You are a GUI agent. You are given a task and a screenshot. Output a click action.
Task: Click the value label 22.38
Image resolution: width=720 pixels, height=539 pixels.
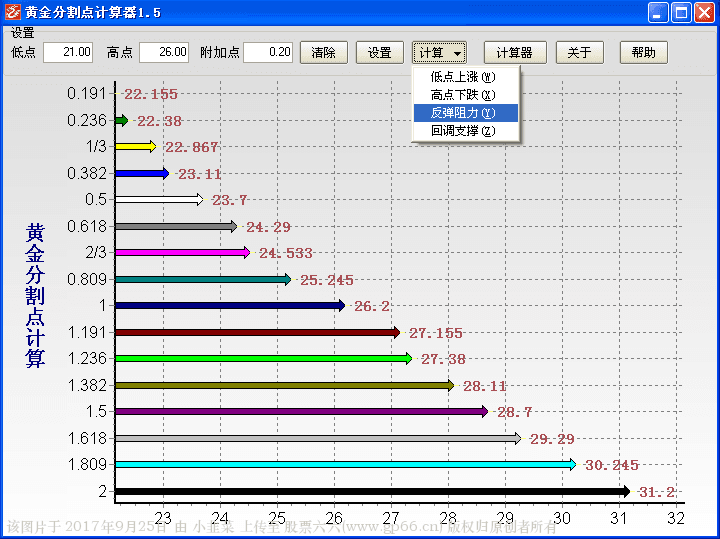click(159, 121)
